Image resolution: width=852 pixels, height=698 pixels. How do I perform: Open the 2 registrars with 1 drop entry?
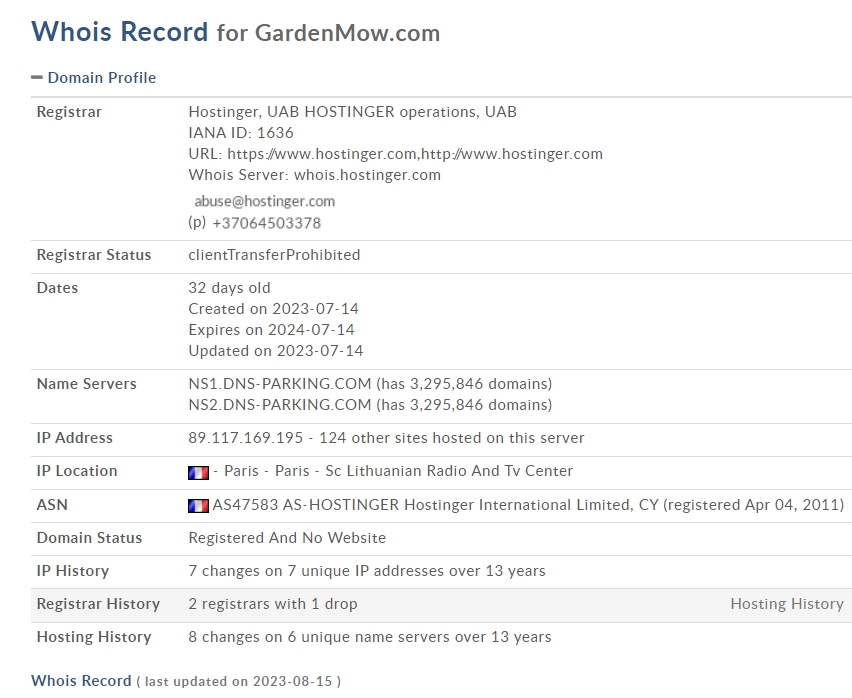(272, 604)
